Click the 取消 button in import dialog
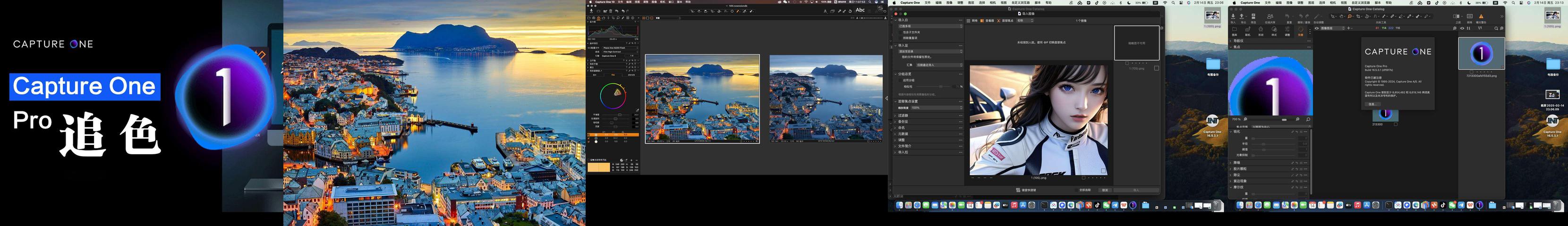This screenshot has height=226, width=1568. pos(1105,190)
